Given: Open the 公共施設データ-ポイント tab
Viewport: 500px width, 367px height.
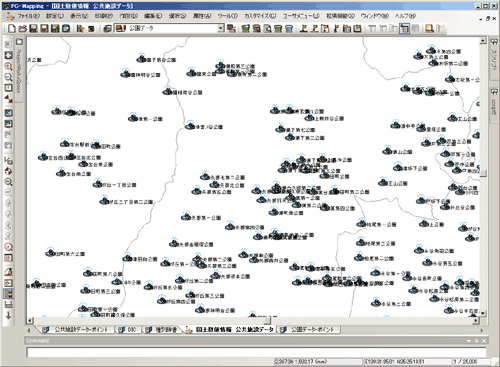Looking at the screenshot, I should [77, 329].
